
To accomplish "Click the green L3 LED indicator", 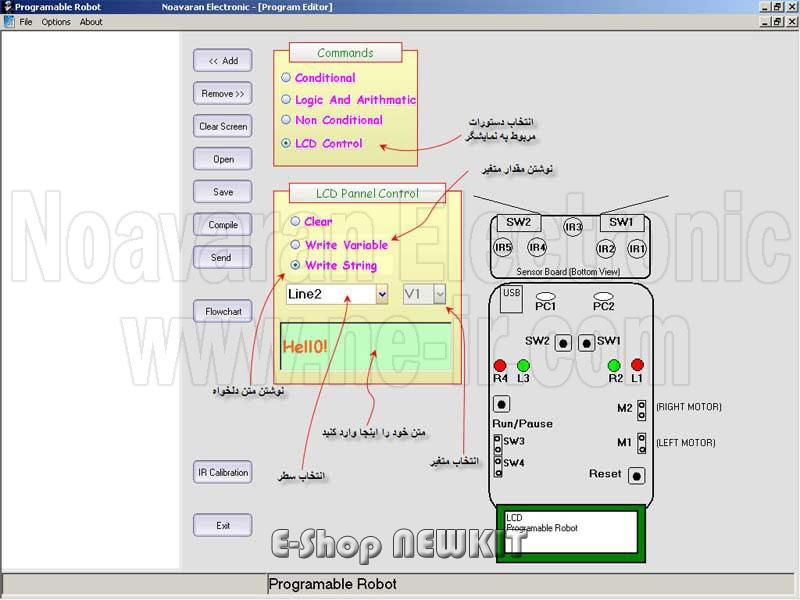I will [x=522, y=365].
